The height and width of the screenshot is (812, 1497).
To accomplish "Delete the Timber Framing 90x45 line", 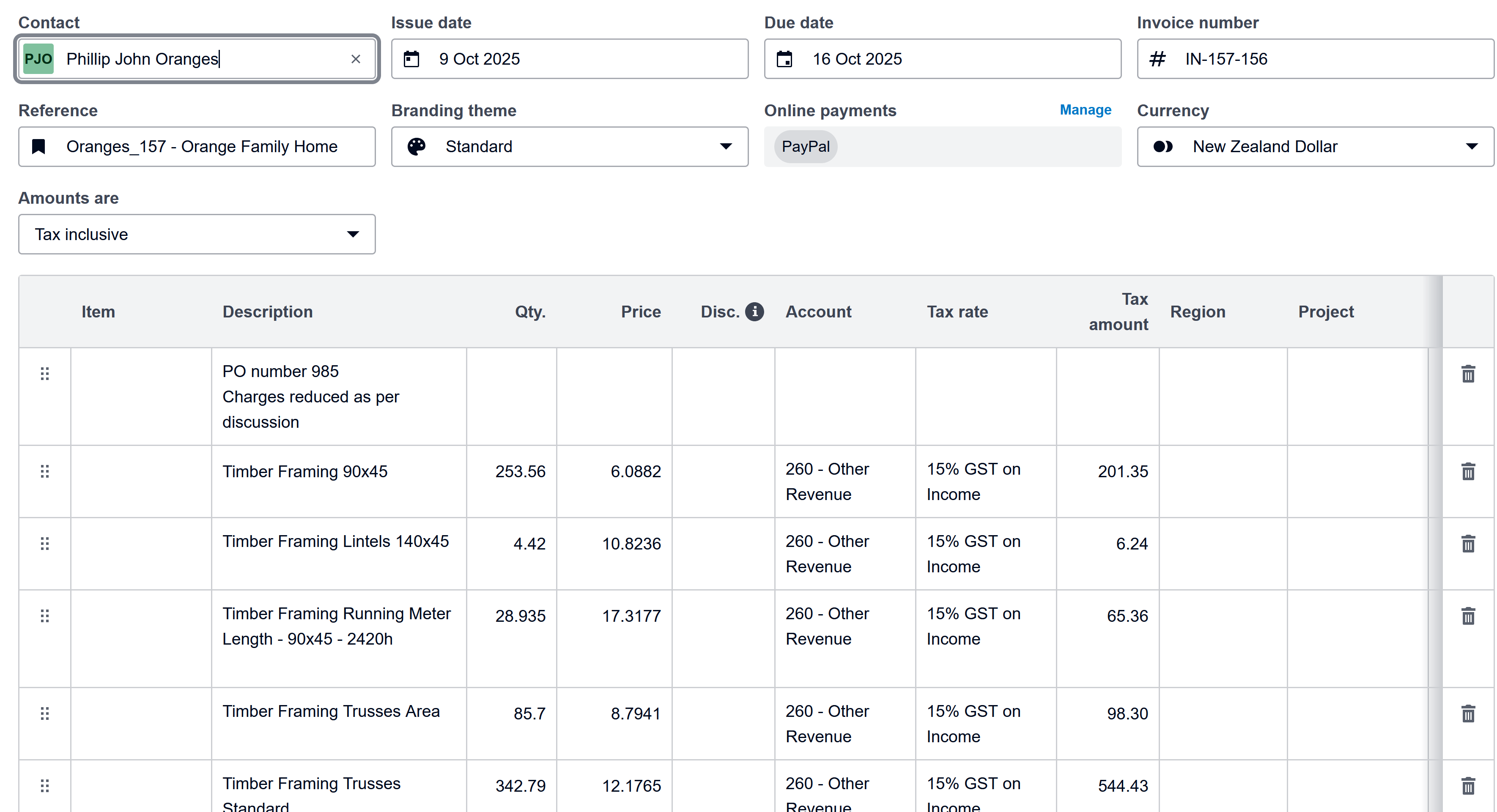I will (x=1468, y=472).
